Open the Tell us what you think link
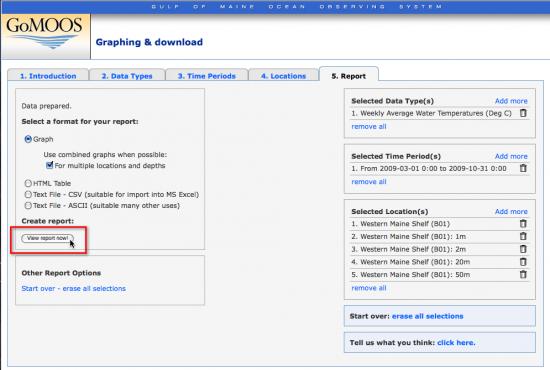This screenshot has width=550, height=370. click(456, 343)
